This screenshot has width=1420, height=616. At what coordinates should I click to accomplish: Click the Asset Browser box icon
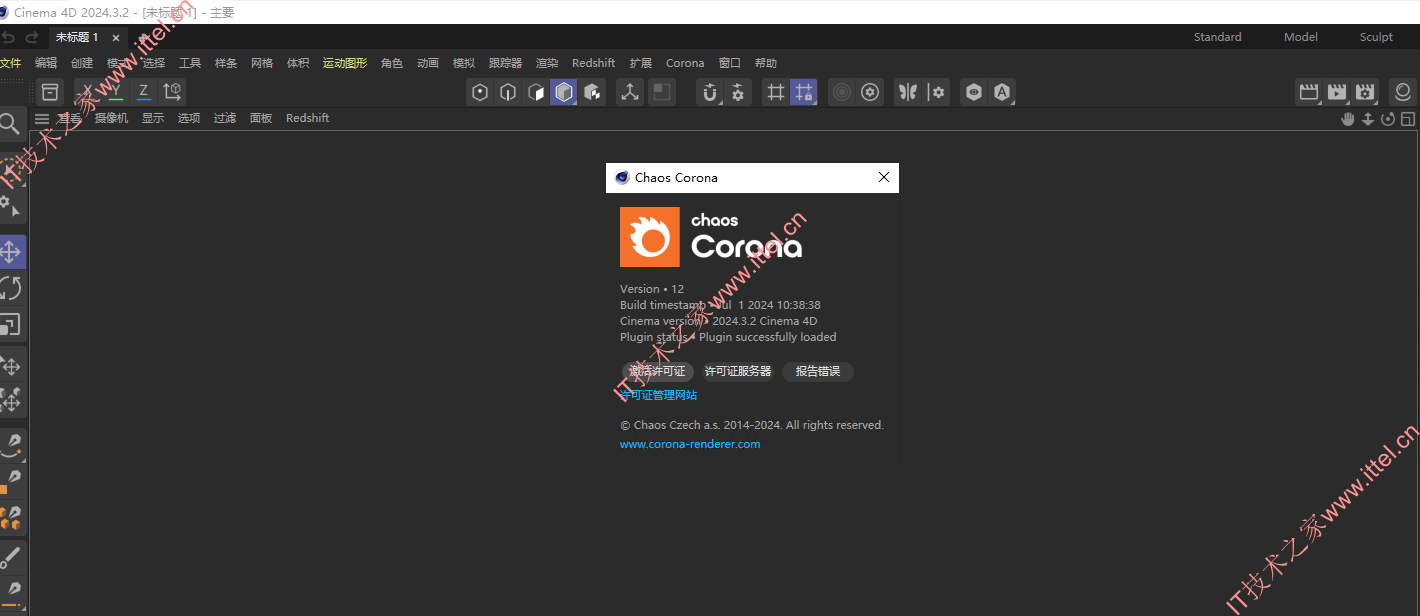coord(50,92)
